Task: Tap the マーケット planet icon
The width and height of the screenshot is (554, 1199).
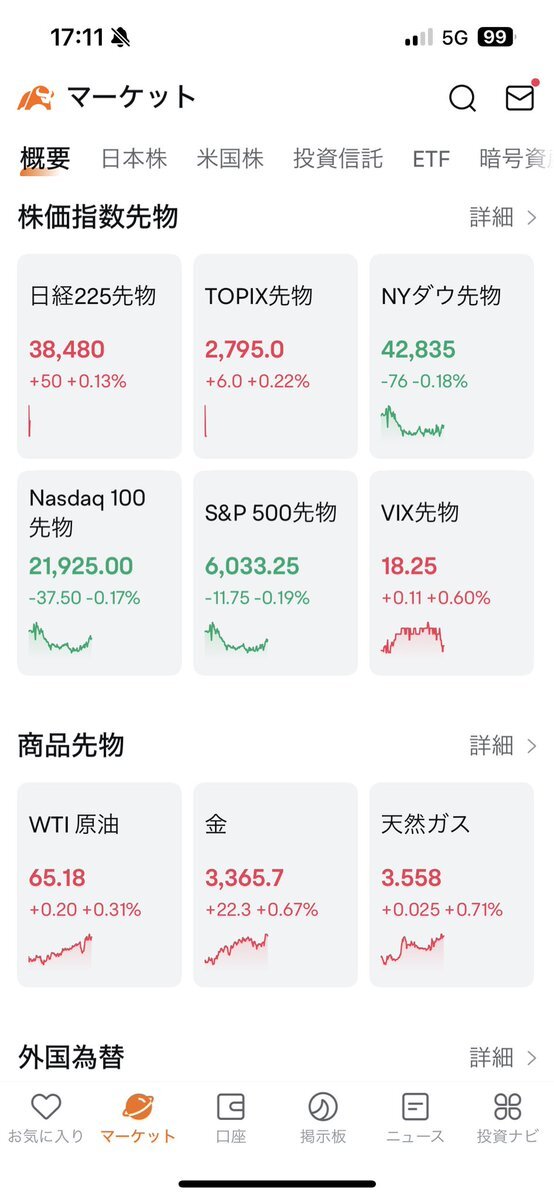Action: tap(138, 1106)
